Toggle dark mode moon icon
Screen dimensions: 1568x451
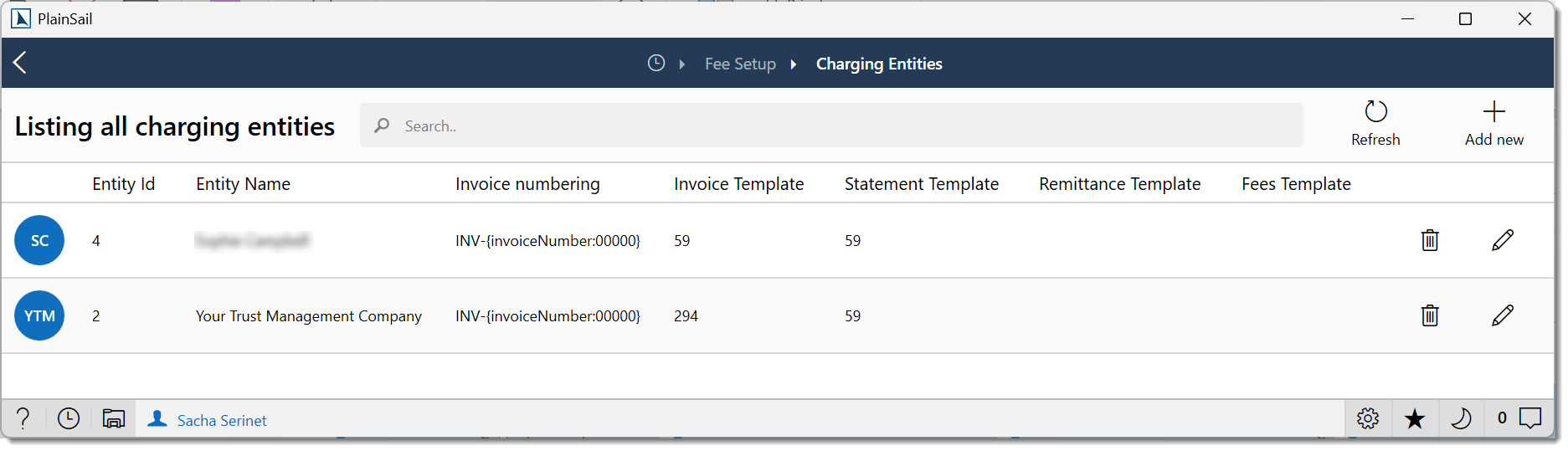click(1461, 418)
